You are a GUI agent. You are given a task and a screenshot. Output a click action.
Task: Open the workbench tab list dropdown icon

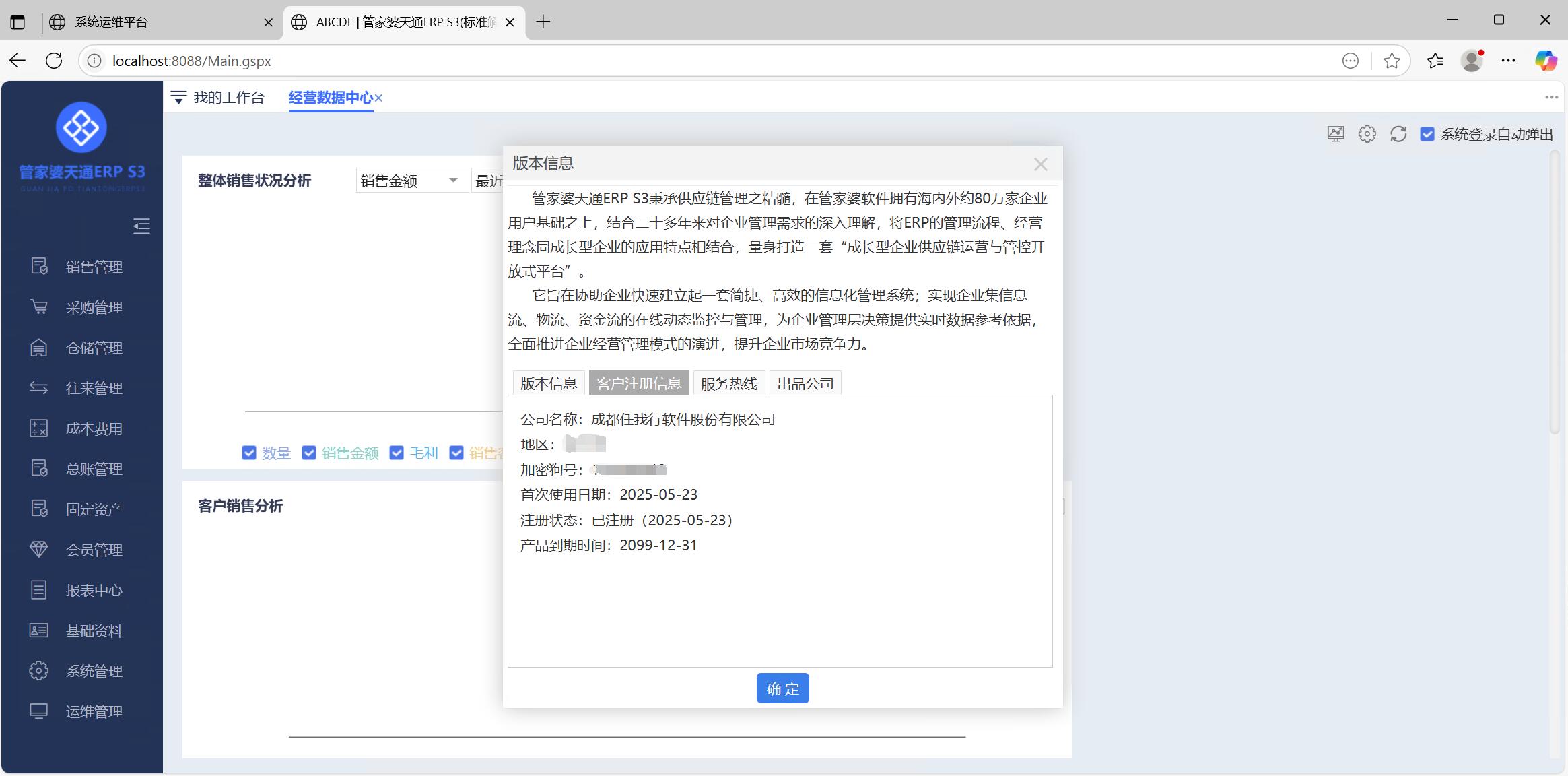pyautogui.click(x=178, y=98)
